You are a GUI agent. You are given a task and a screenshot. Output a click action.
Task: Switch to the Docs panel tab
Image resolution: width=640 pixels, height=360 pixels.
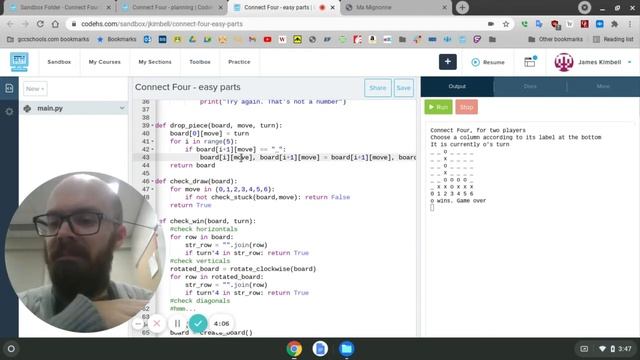(x=530, y=87)
